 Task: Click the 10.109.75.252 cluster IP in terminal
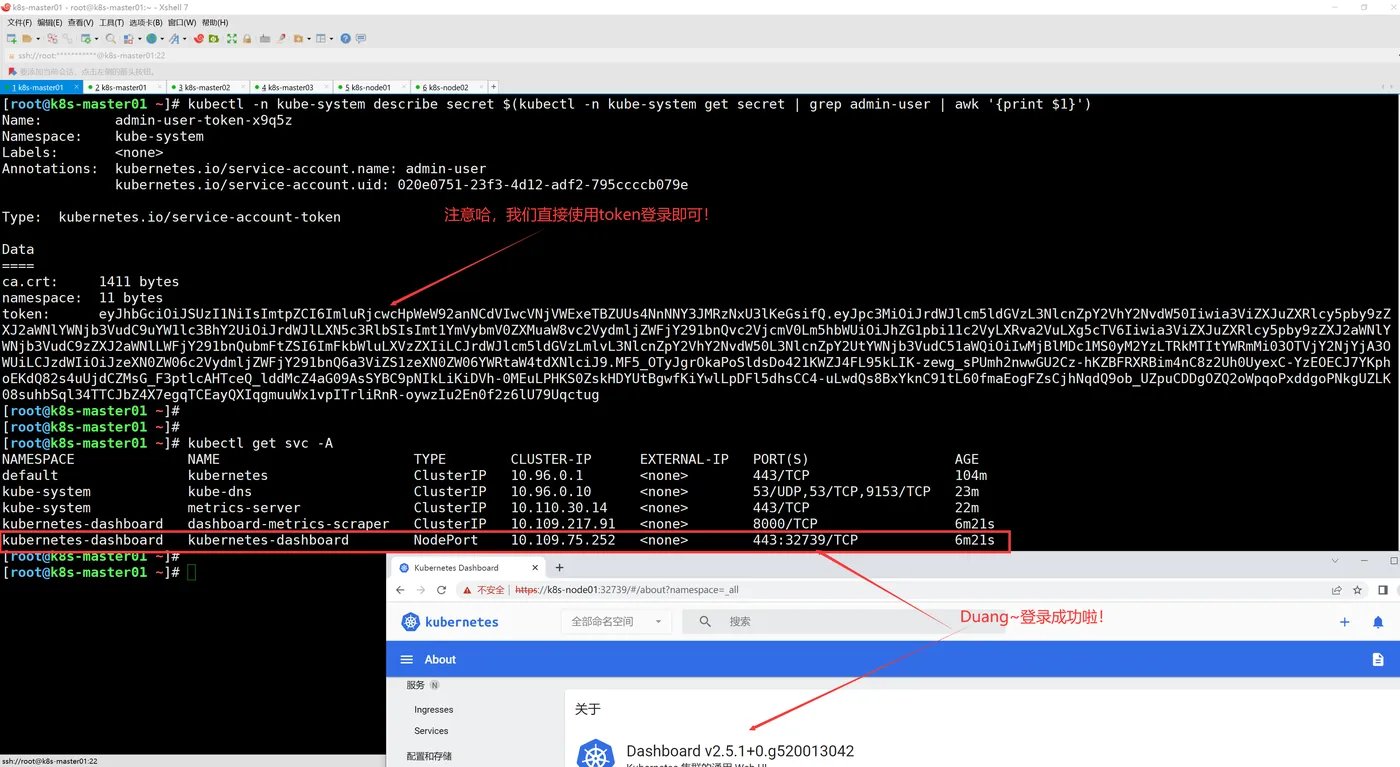[x=563, y=540]
